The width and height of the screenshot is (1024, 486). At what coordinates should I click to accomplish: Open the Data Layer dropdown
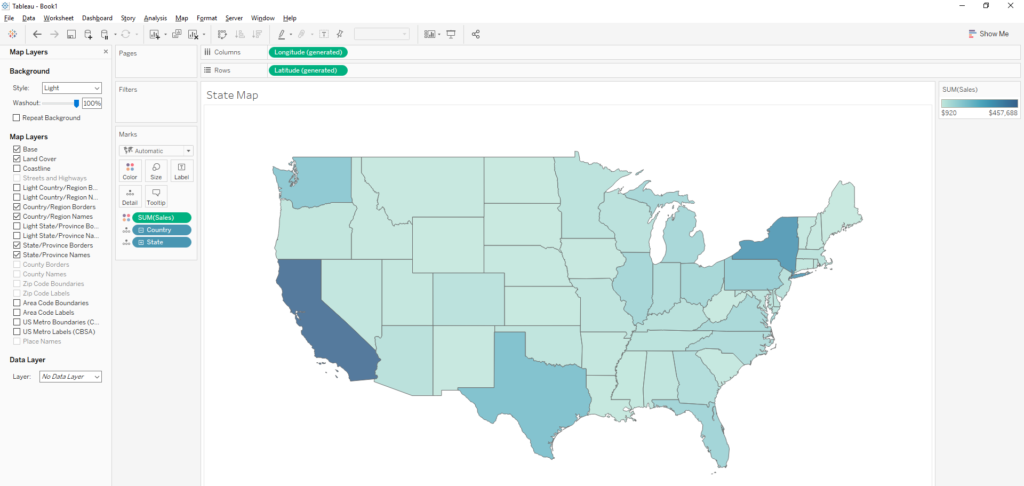(70, 377)
